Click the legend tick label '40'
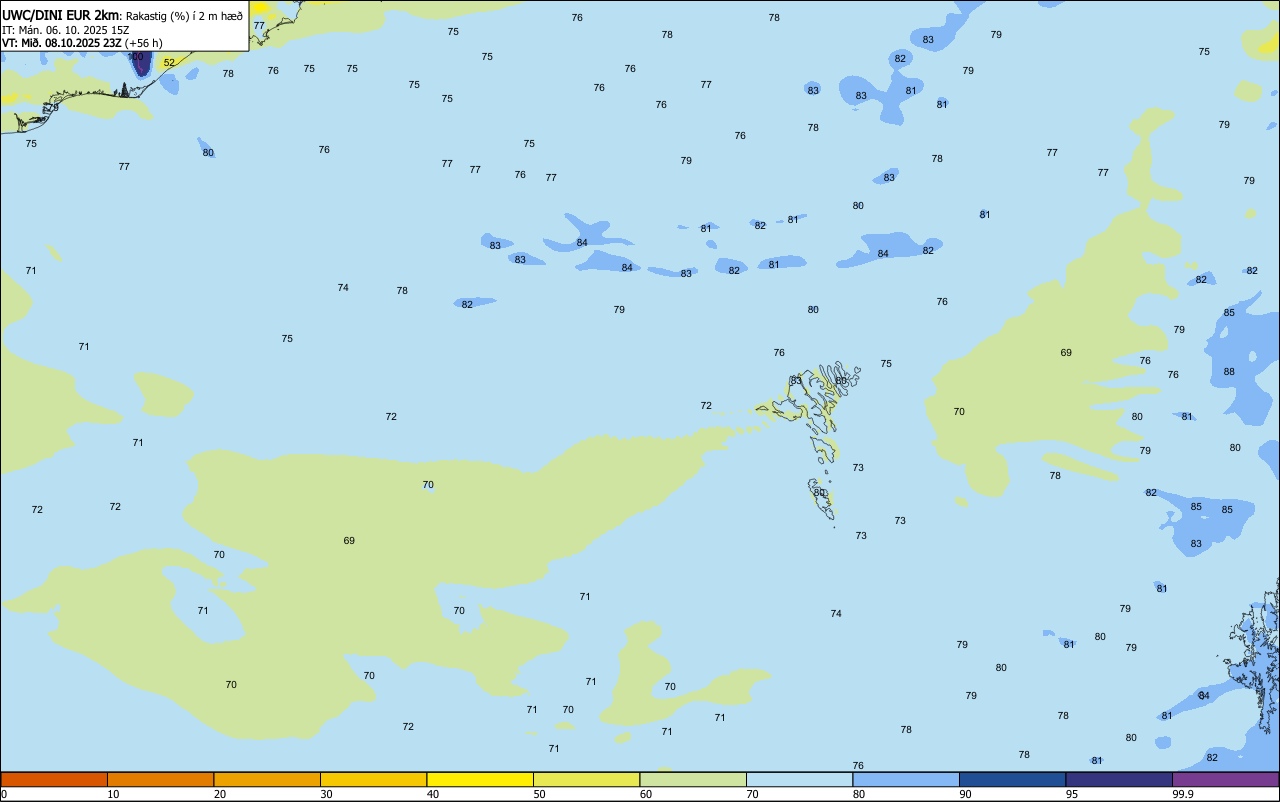 [433, 794]
